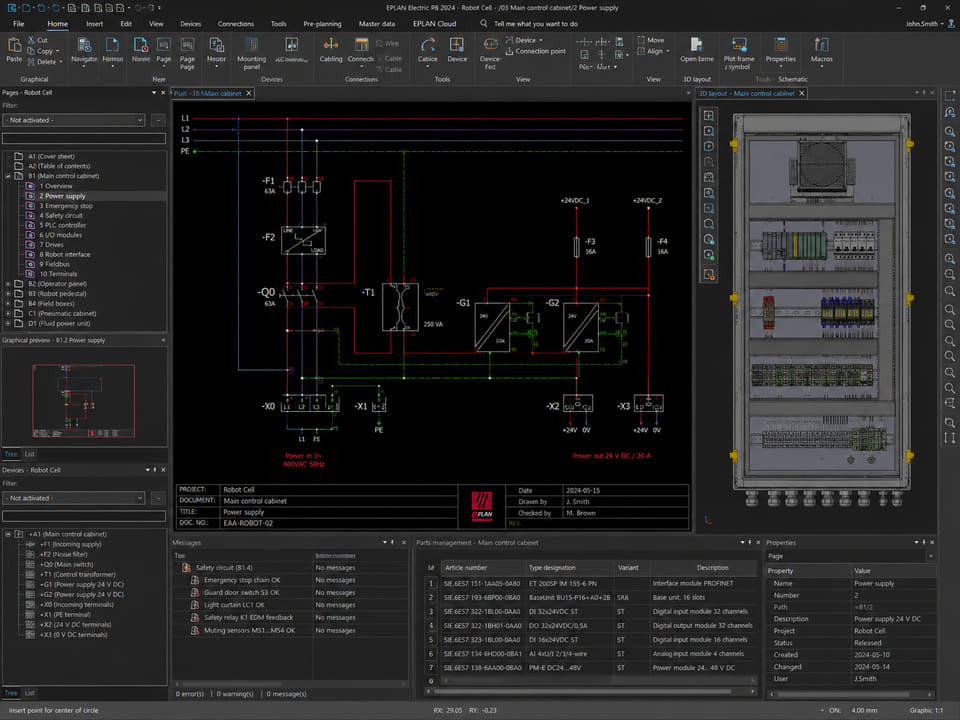960x720 pixels.
Task: Open the Navigator tool in the ribbon
Action: [84, 45]
